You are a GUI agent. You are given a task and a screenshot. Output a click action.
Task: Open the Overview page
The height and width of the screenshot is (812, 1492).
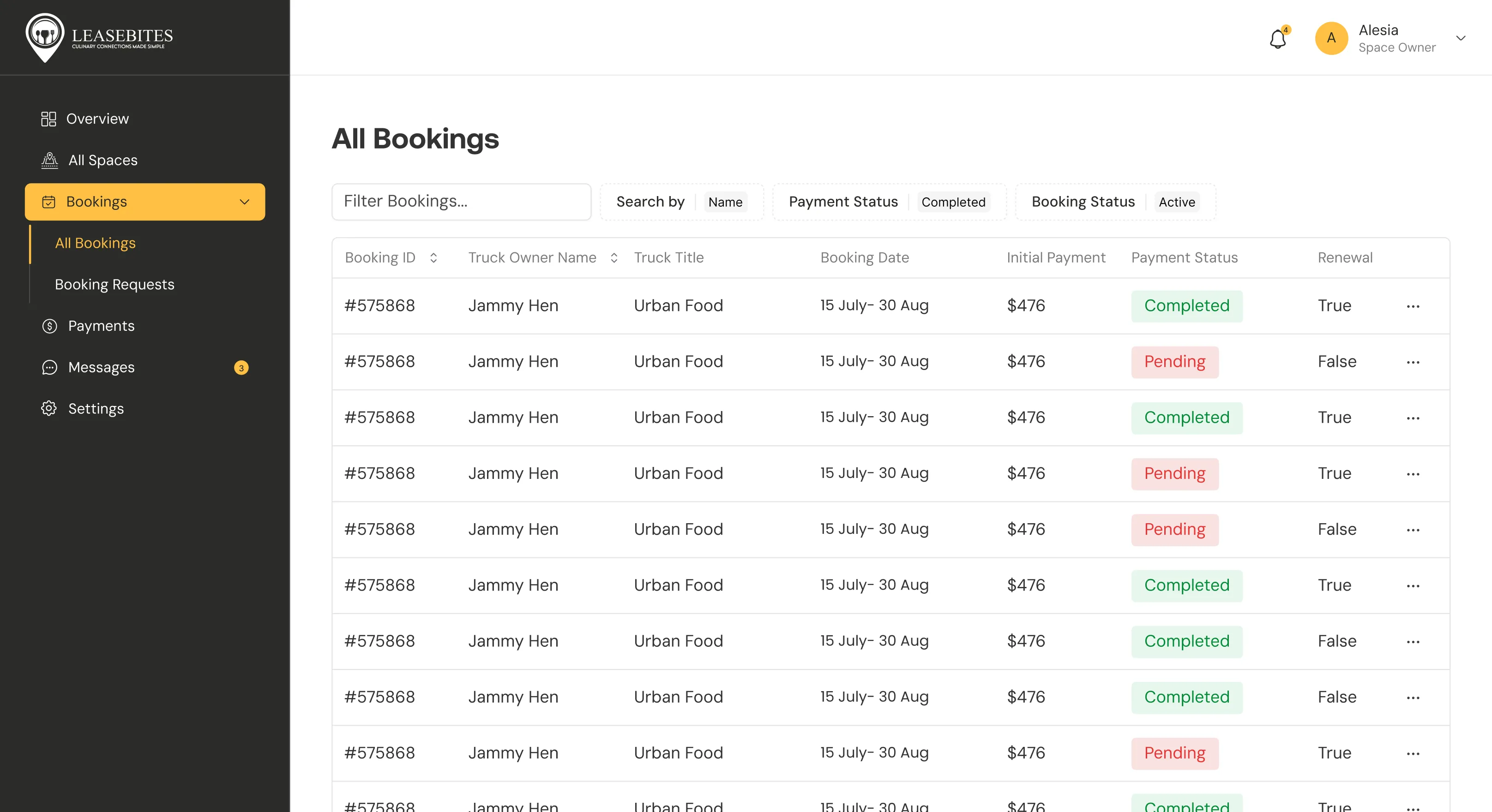click(x=97, y=119)
